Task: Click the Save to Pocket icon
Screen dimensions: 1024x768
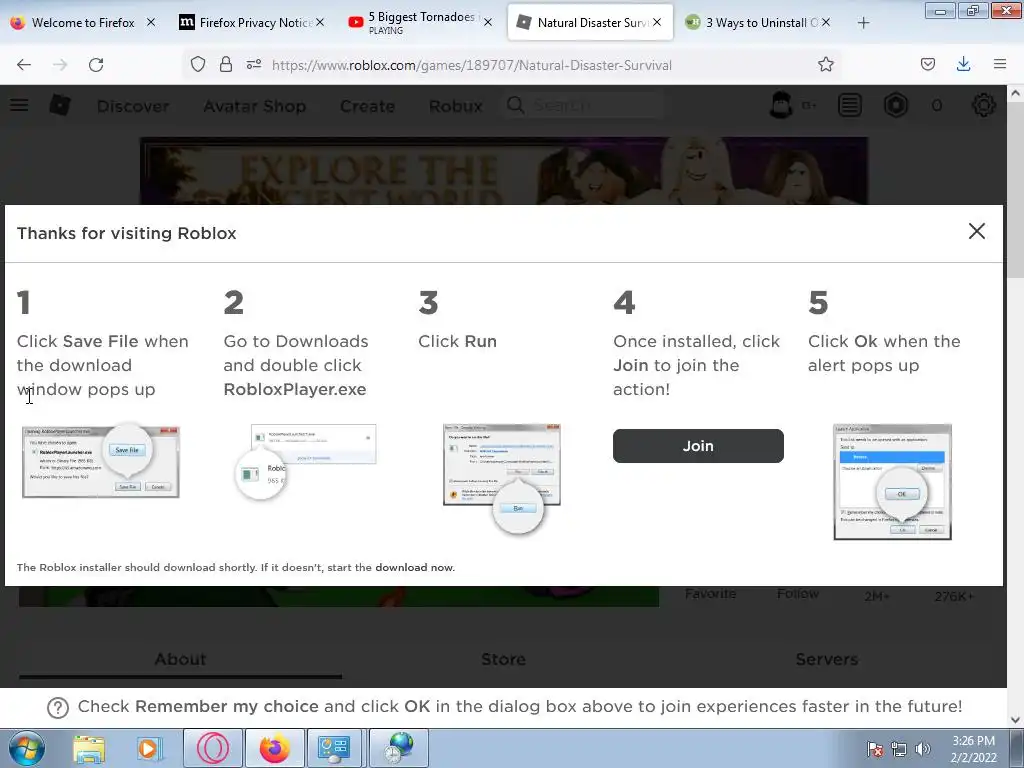Action: pyautogui.click(x=927, y=65)
